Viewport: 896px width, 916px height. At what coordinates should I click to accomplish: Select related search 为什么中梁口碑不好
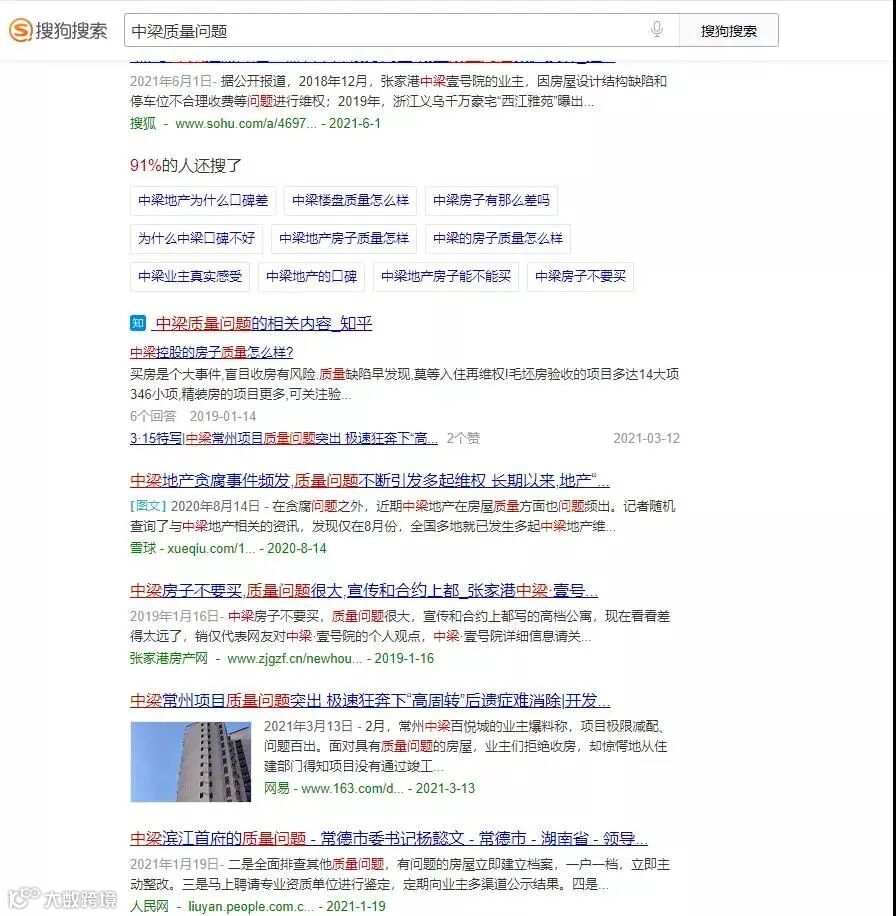click(x=196, y=238)
